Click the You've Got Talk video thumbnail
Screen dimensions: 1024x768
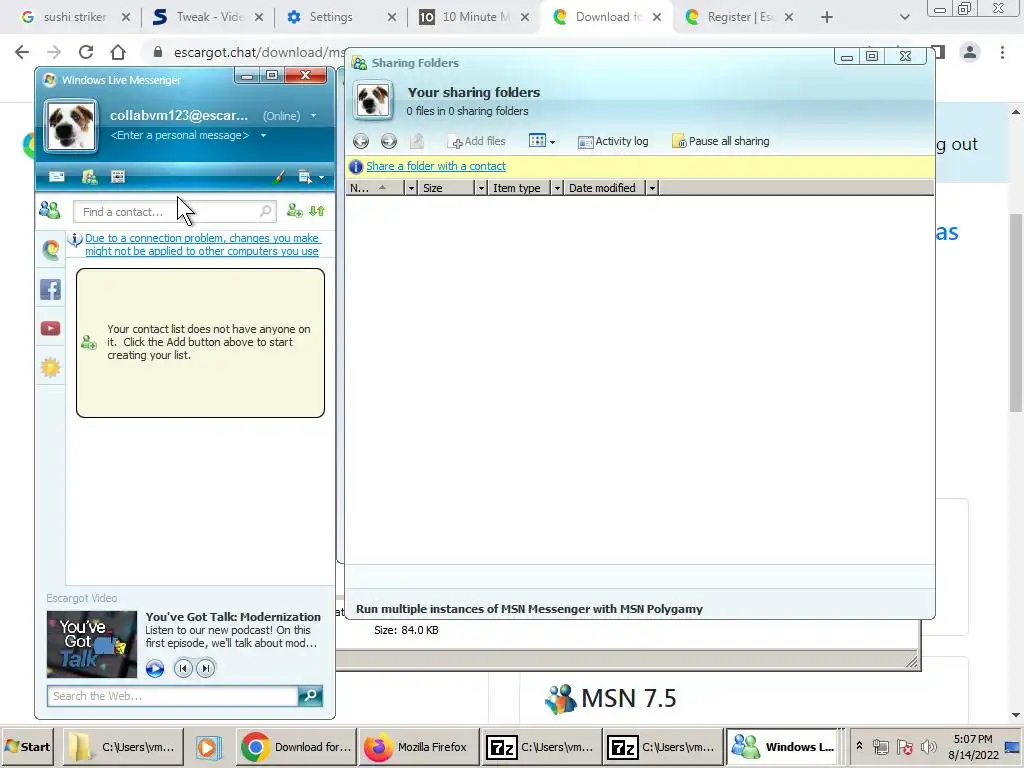[92, 644]
